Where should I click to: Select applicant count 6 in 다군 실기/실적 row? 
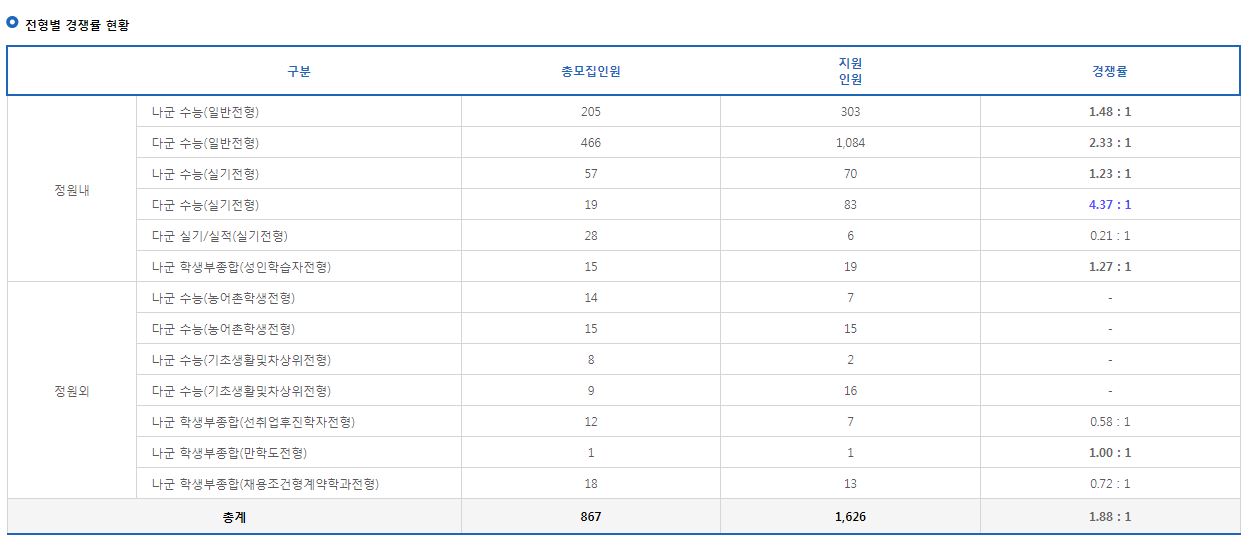[850, 236]
